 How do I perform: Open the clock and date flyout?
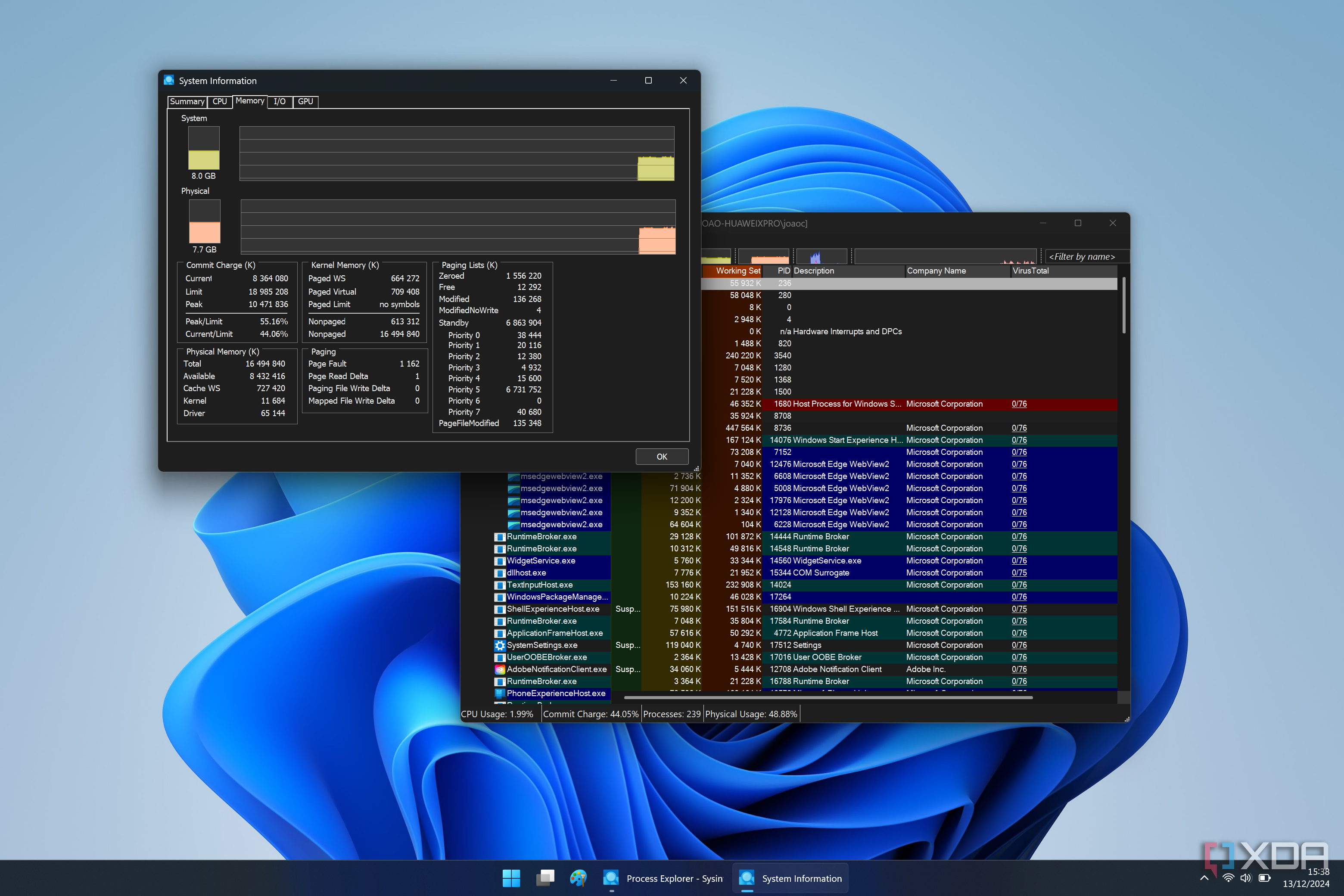(x=1306, y=878)
